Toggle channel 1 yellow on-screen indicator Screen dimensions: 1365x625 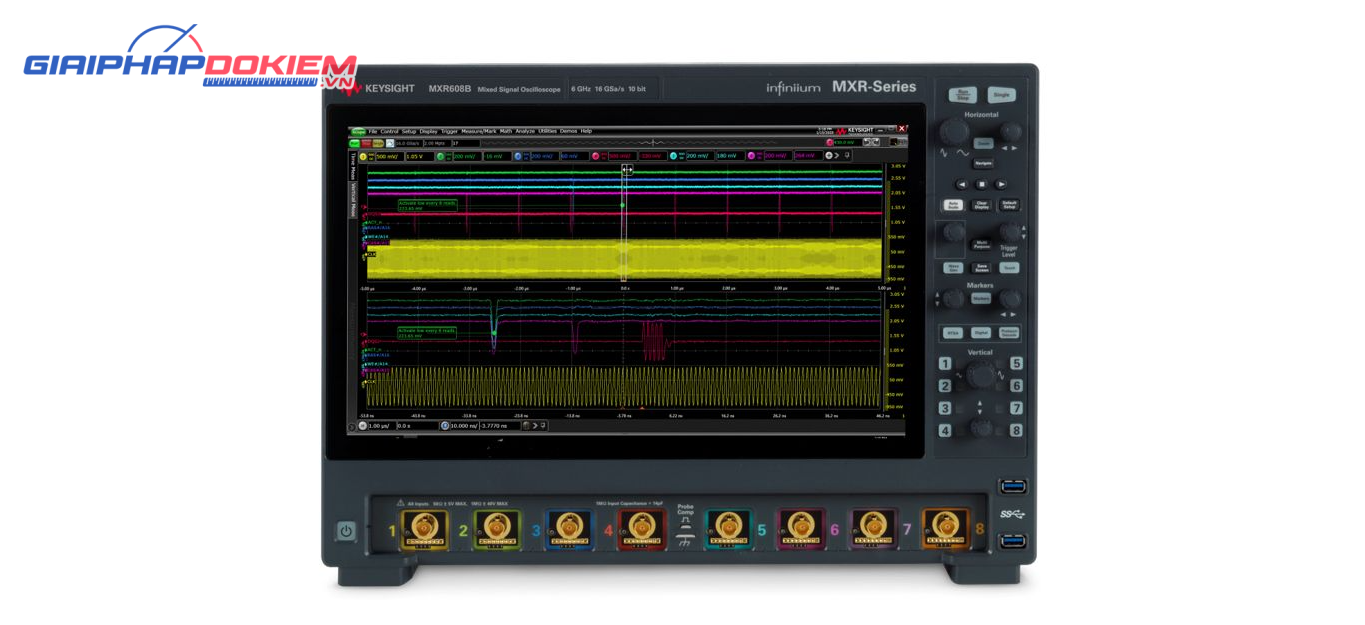tap(363, 156)
